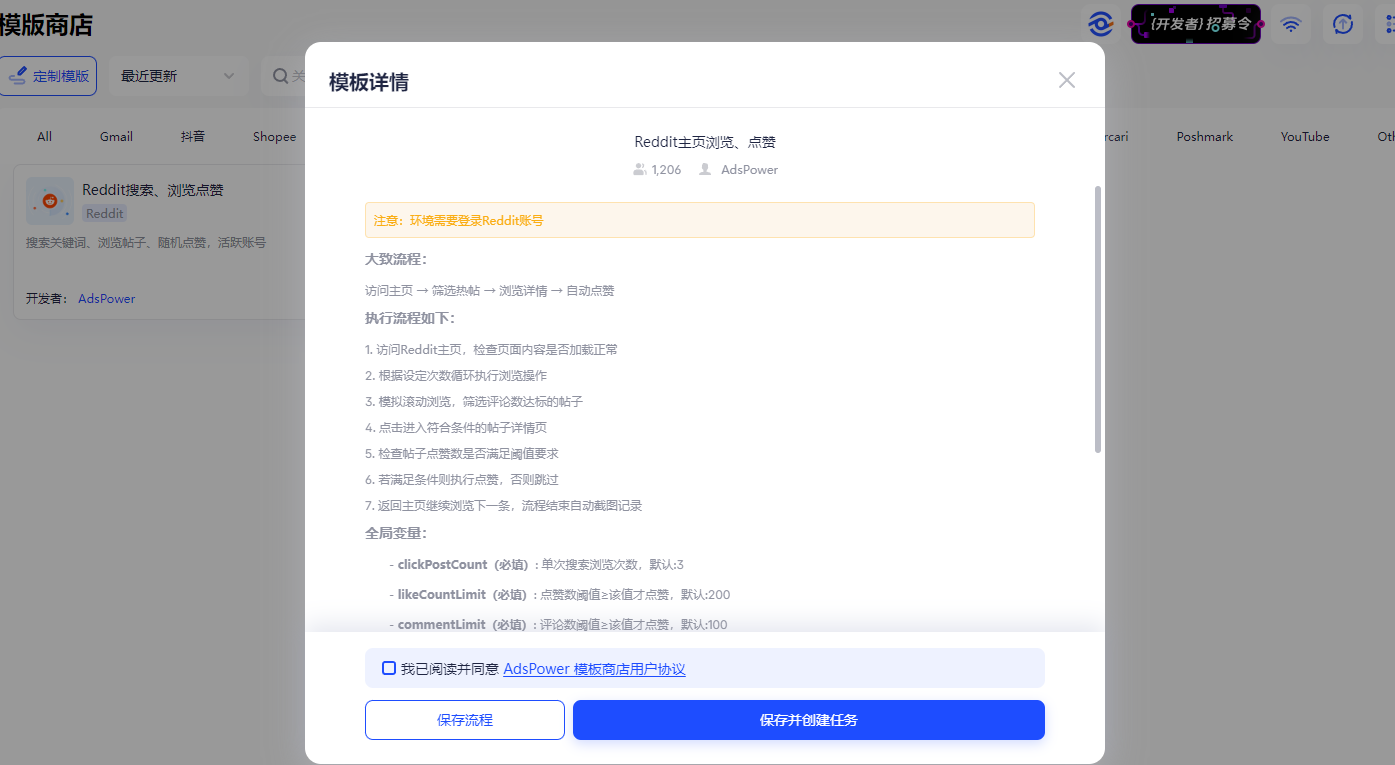Viewport: 1395px width, 765px height.
Task: Click the eye-shaped logo icon in the header
Action: click(x=1101, y=24)
